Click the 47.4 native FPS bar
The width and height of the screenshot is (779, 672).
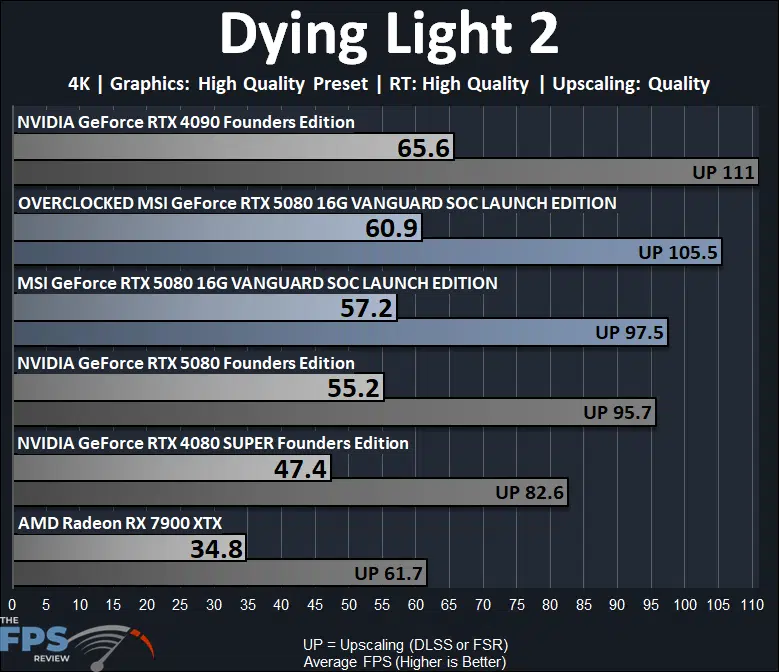coord(172,468)
